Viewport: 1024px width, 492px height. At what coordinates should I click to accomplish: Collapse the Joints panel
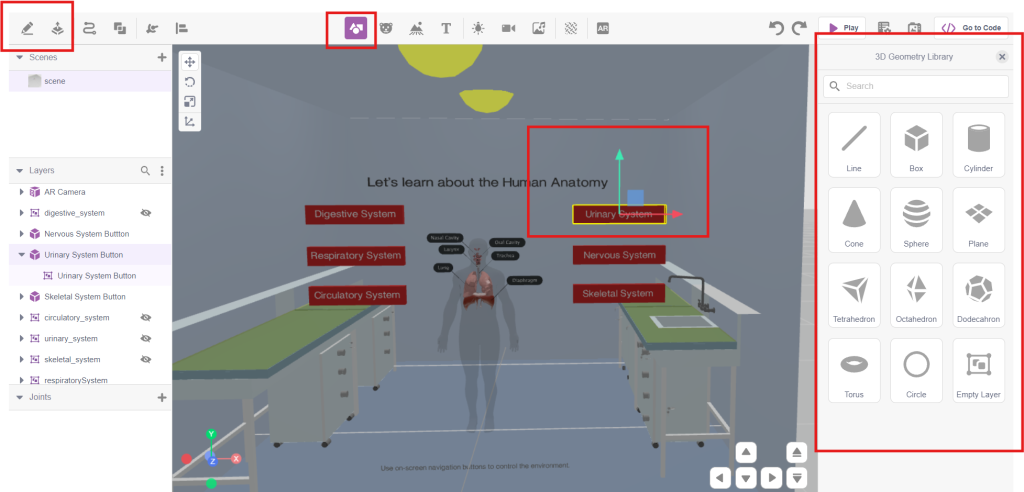(19, 397)
